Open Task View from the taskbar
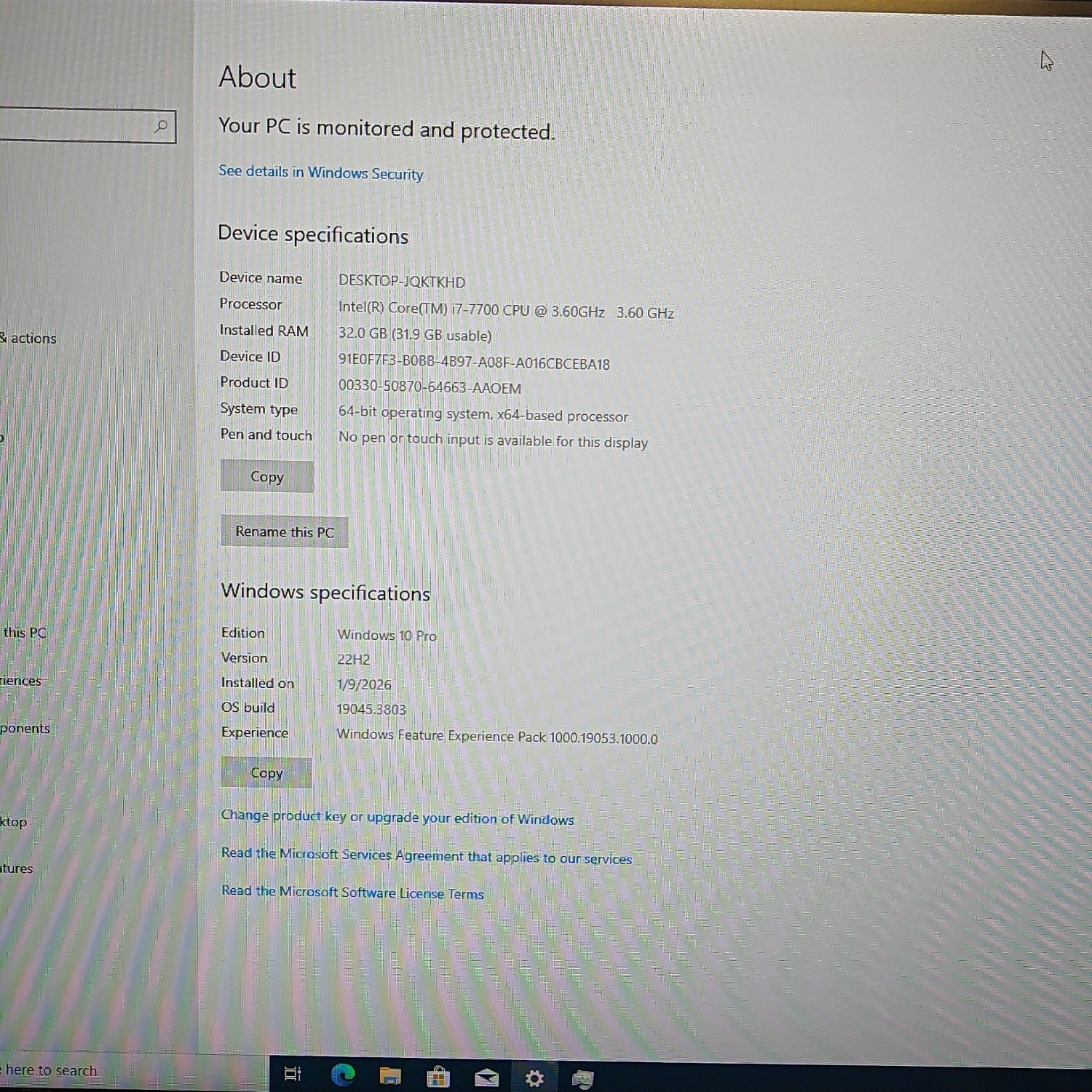The image size is (1092, 1092). coord(293,1074)
